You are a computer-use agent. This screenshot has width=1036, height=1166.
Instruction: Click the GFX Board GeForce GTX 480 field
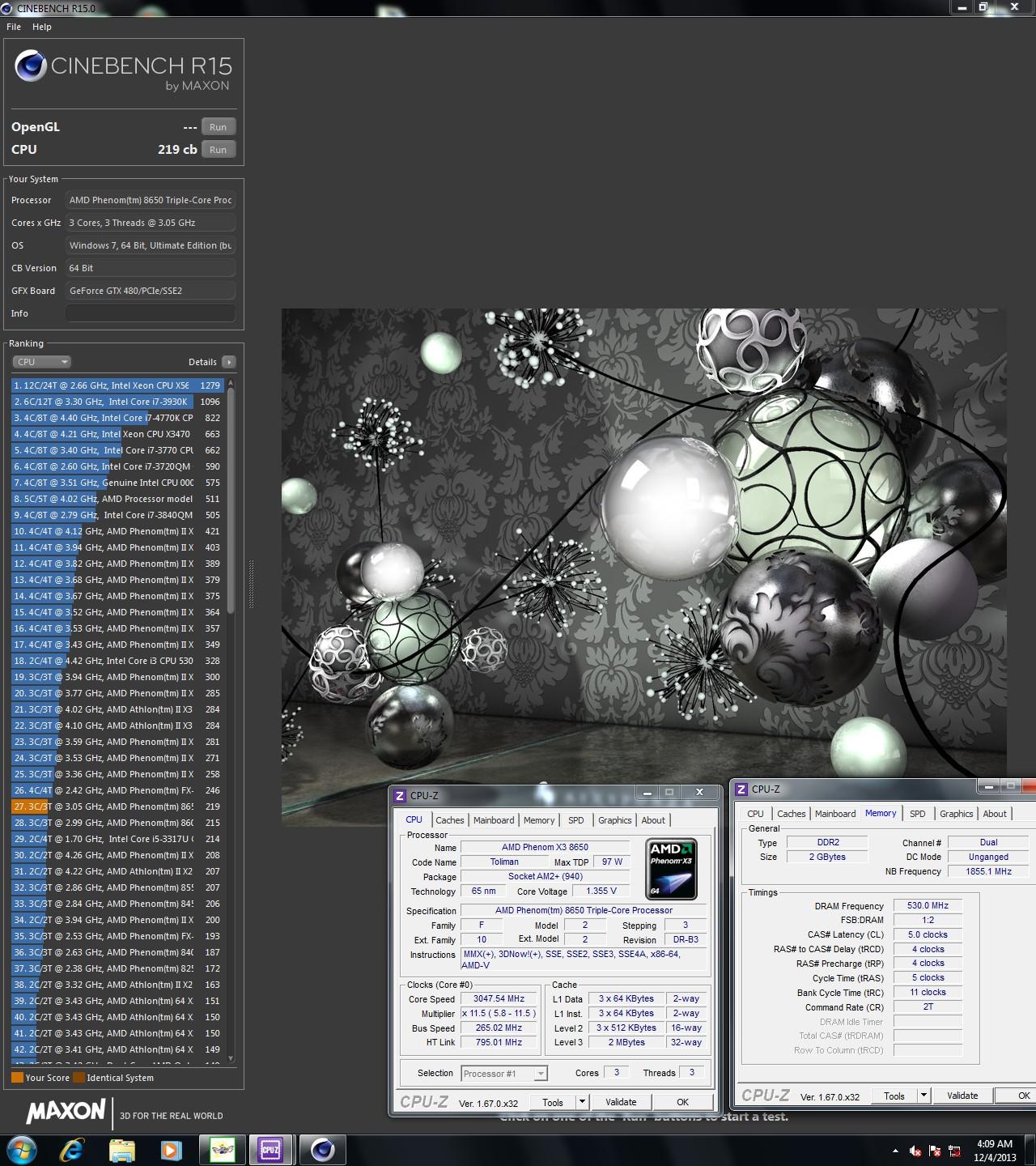(151, 291)
